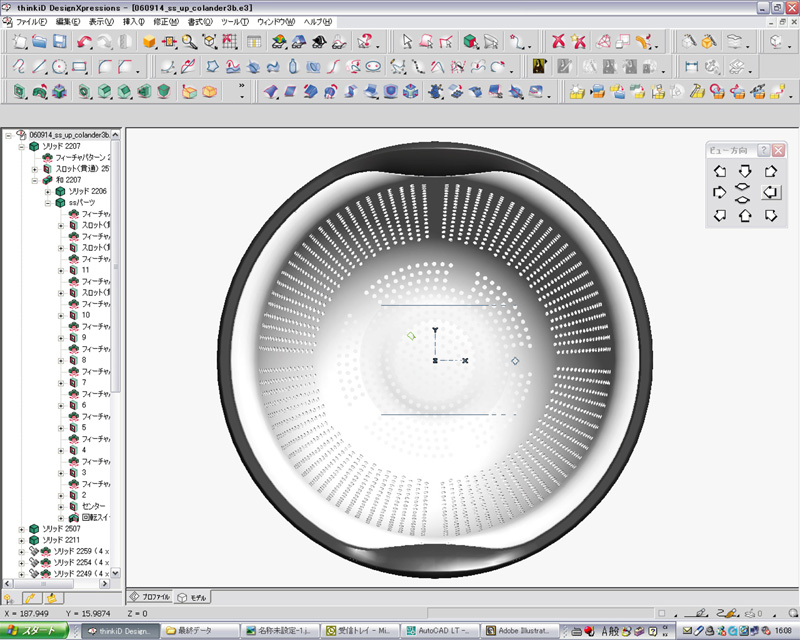Image resolution: width=800 pixels, height=640 pixels.
Task: Select the zoom magnifier tool
Action: tap(189, 42)
